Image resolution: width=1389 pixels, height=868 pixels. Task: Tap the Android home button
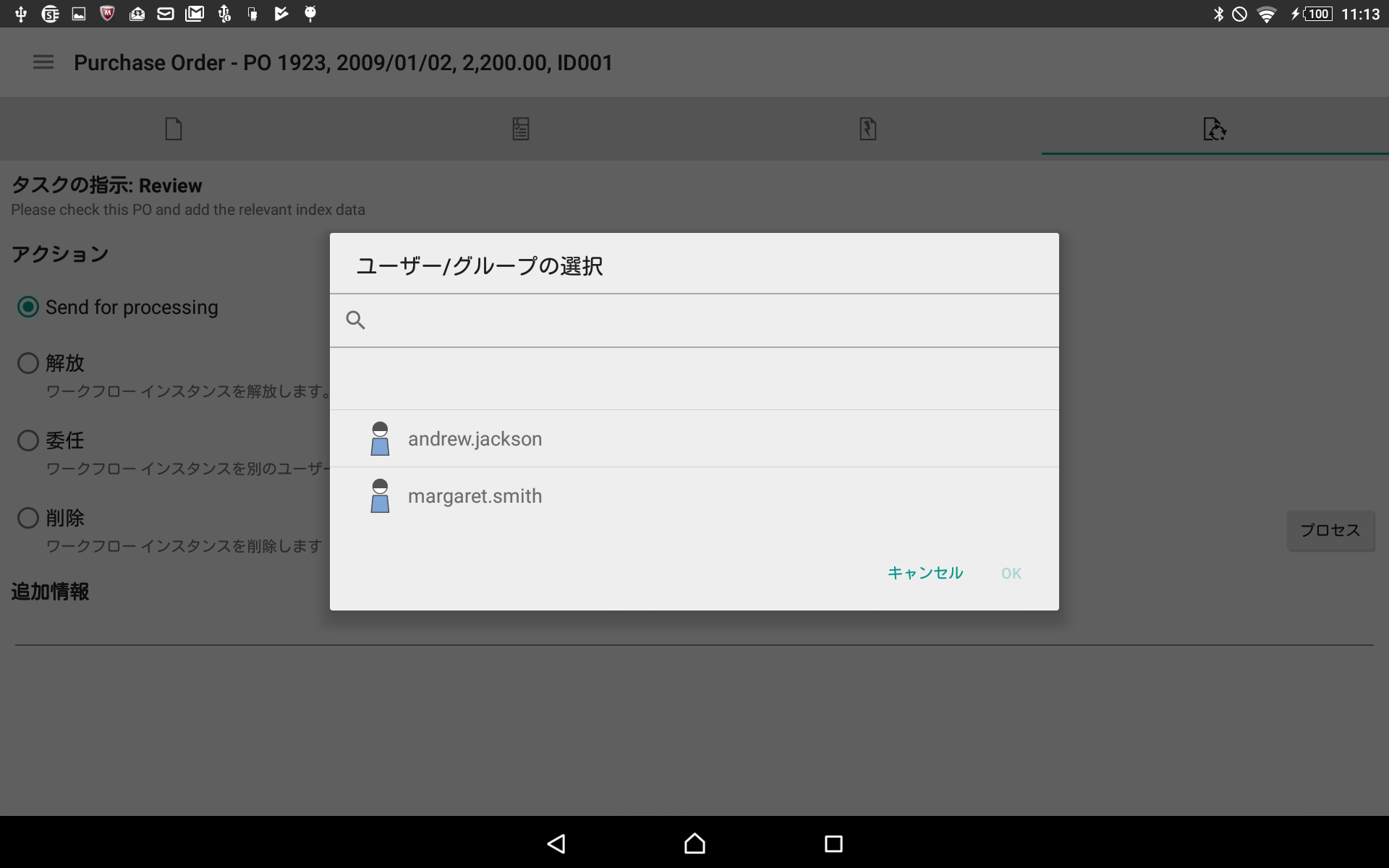click(694, 843)
